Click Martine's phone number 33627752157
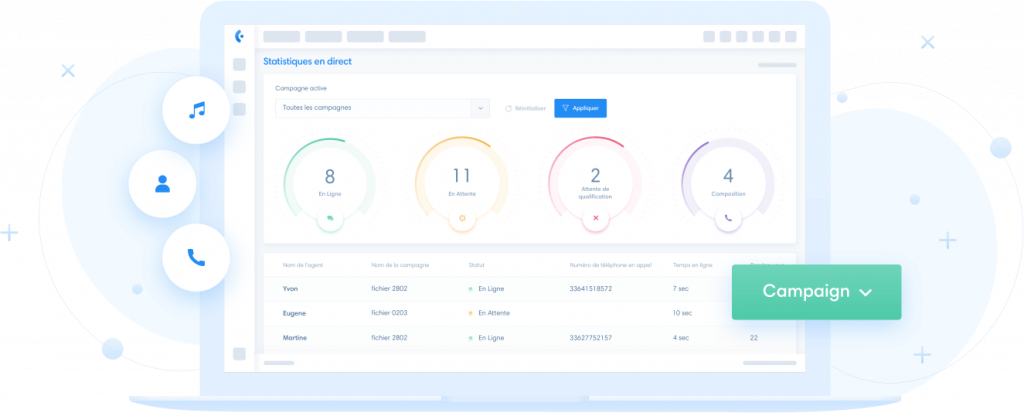This screenshot has height=413, width=1024. coord(590,338)
